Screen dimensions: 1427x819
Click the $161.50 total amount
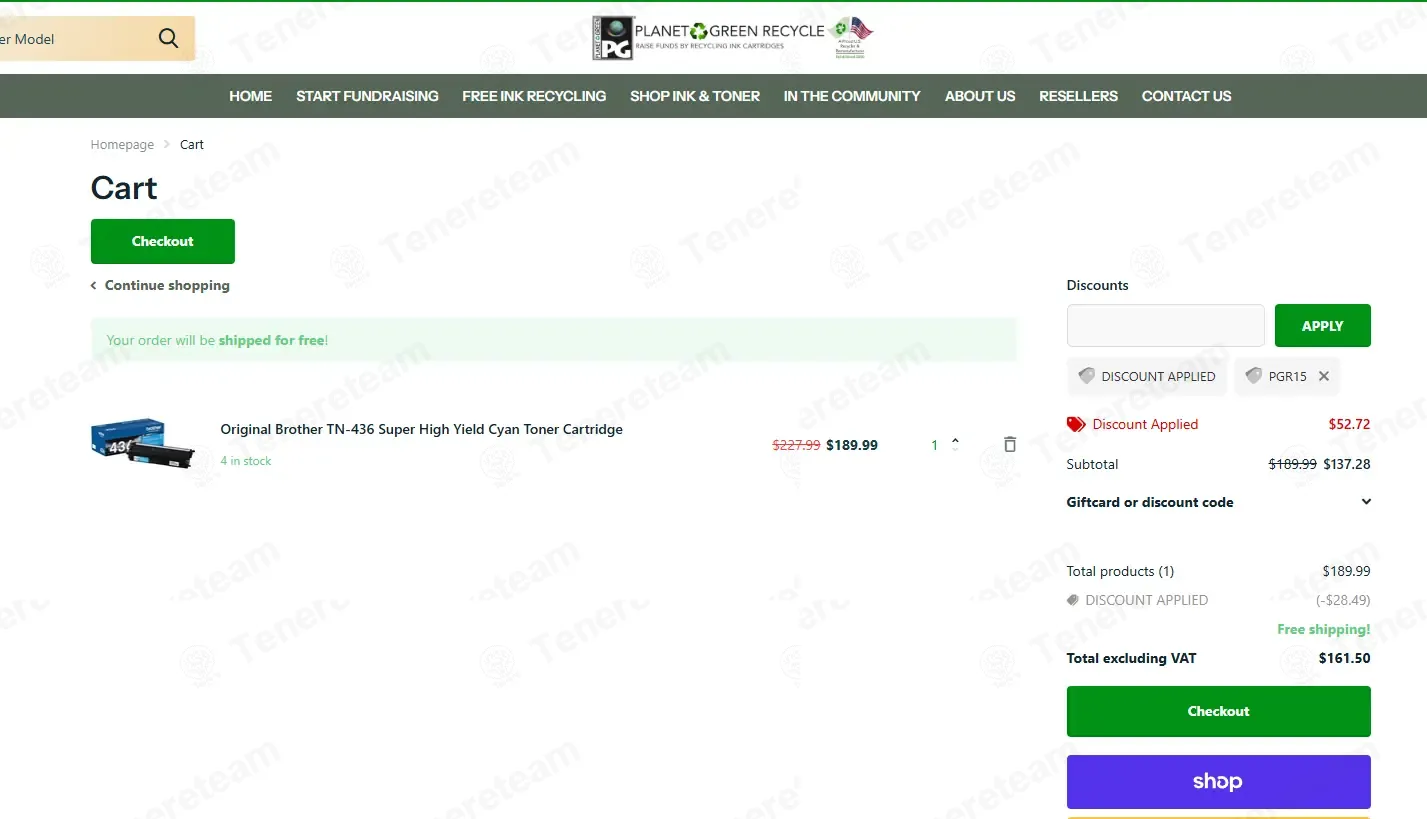tap(1345, 658)
